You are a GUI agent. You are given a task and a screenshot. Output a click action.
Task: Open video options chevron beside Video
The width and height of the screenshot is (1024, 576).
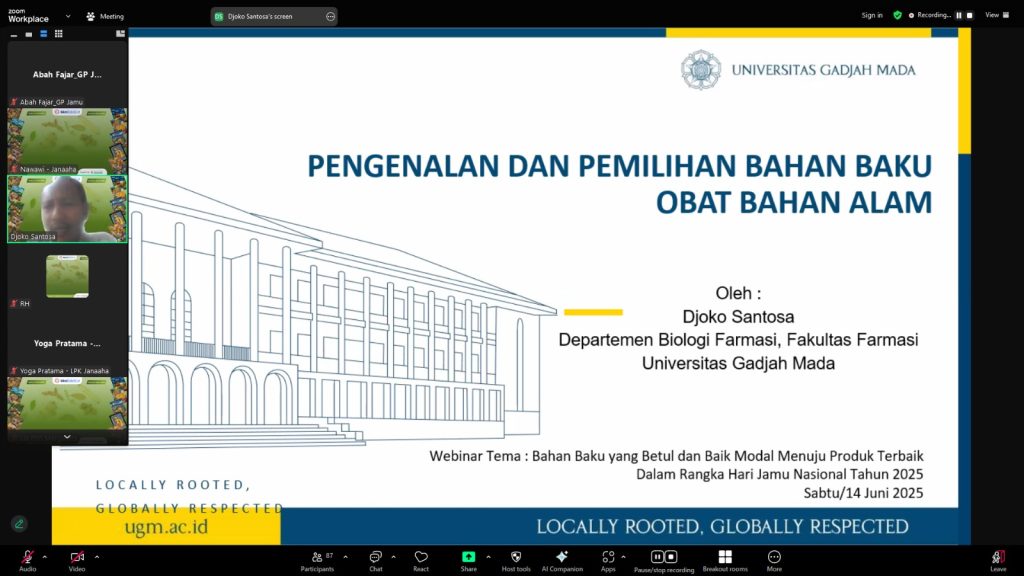point(97,556)
